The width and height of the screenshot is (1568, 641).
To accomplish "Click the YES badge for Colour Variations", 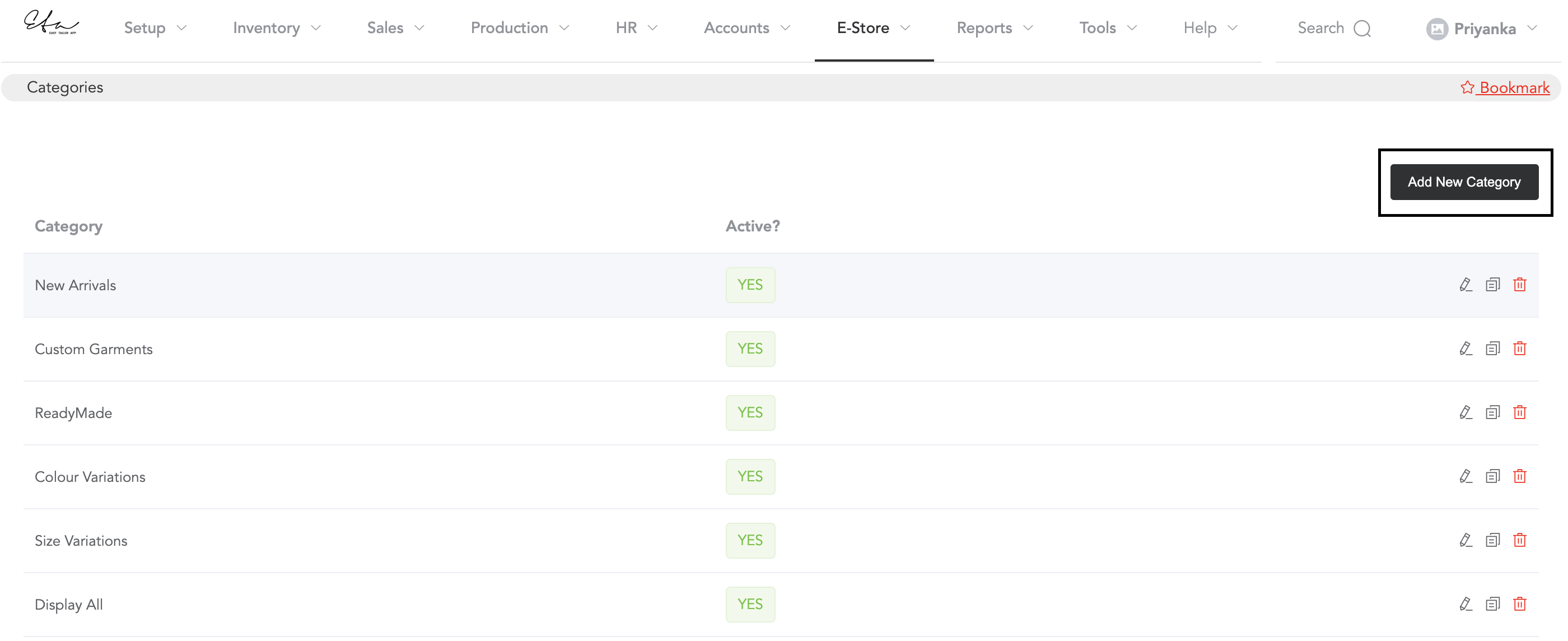I will click(750, 476).
